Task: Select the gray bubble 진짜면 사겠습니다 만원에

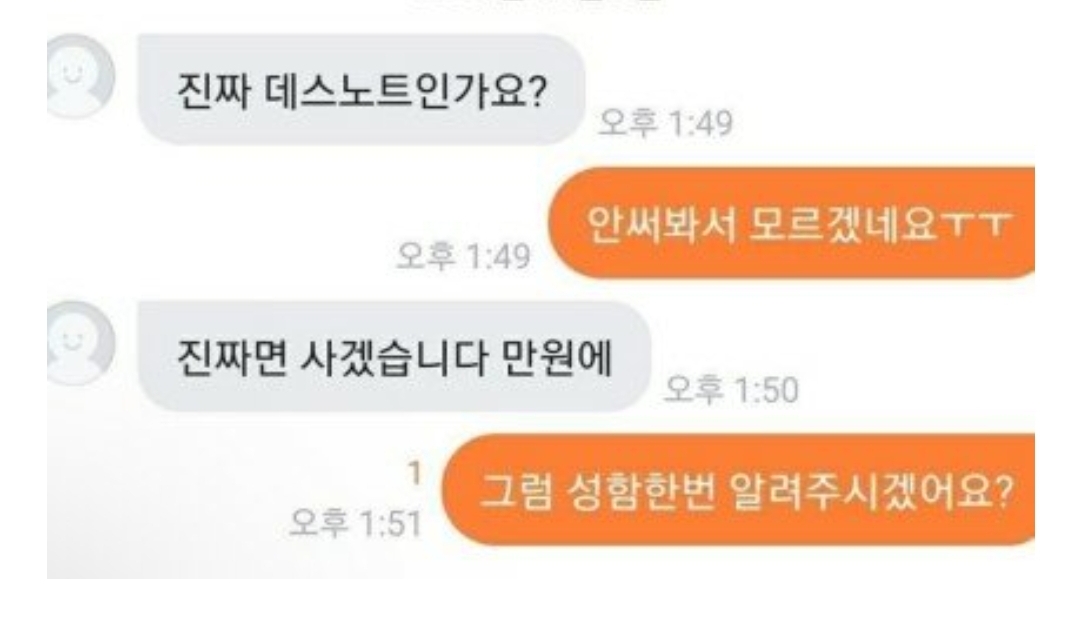Action: pyautogui.click(x=394, y=357)
